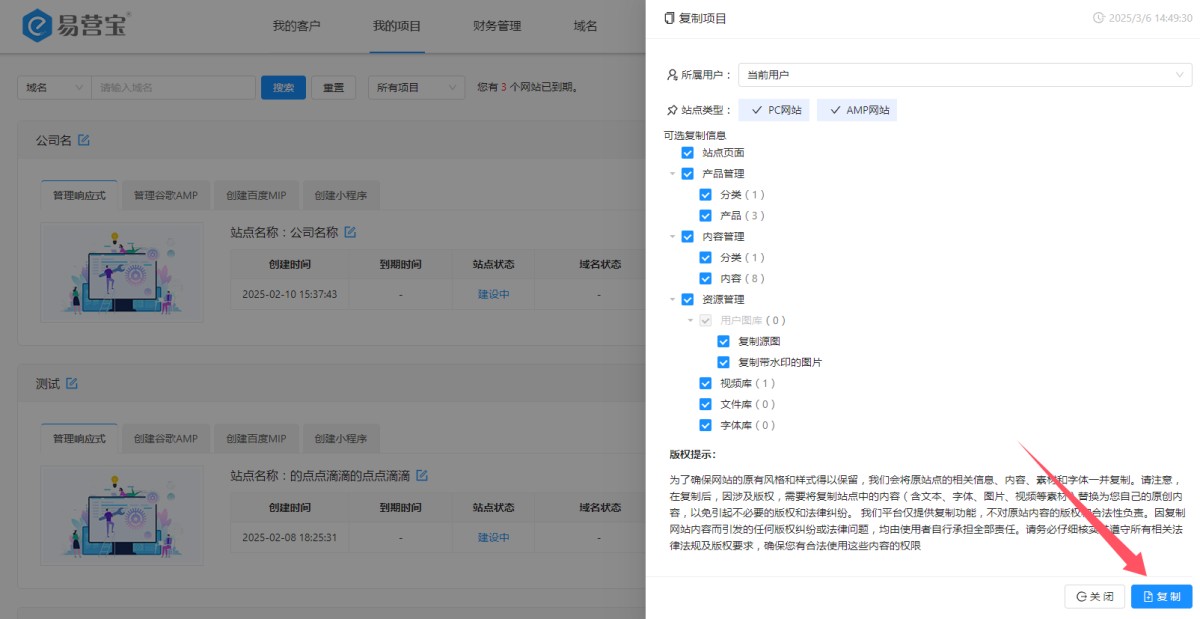The width and height of the screenshot is (1200, 619).
Task: Toggle the PC网站 site type option
Action: [774, 110]
